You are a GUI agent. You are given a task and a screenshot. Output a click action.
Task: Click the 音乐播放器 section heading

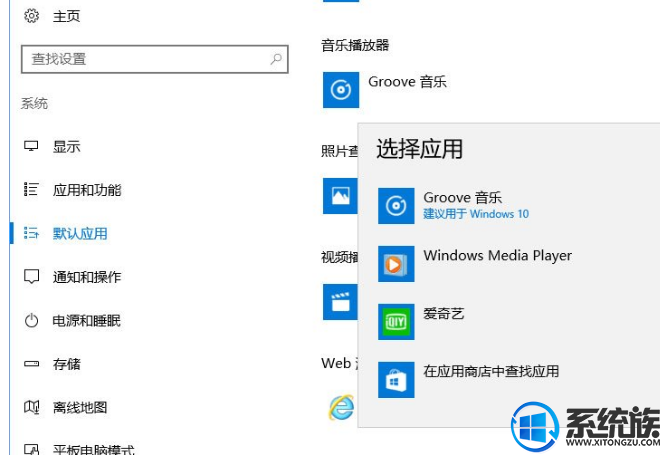pos(355,45)
